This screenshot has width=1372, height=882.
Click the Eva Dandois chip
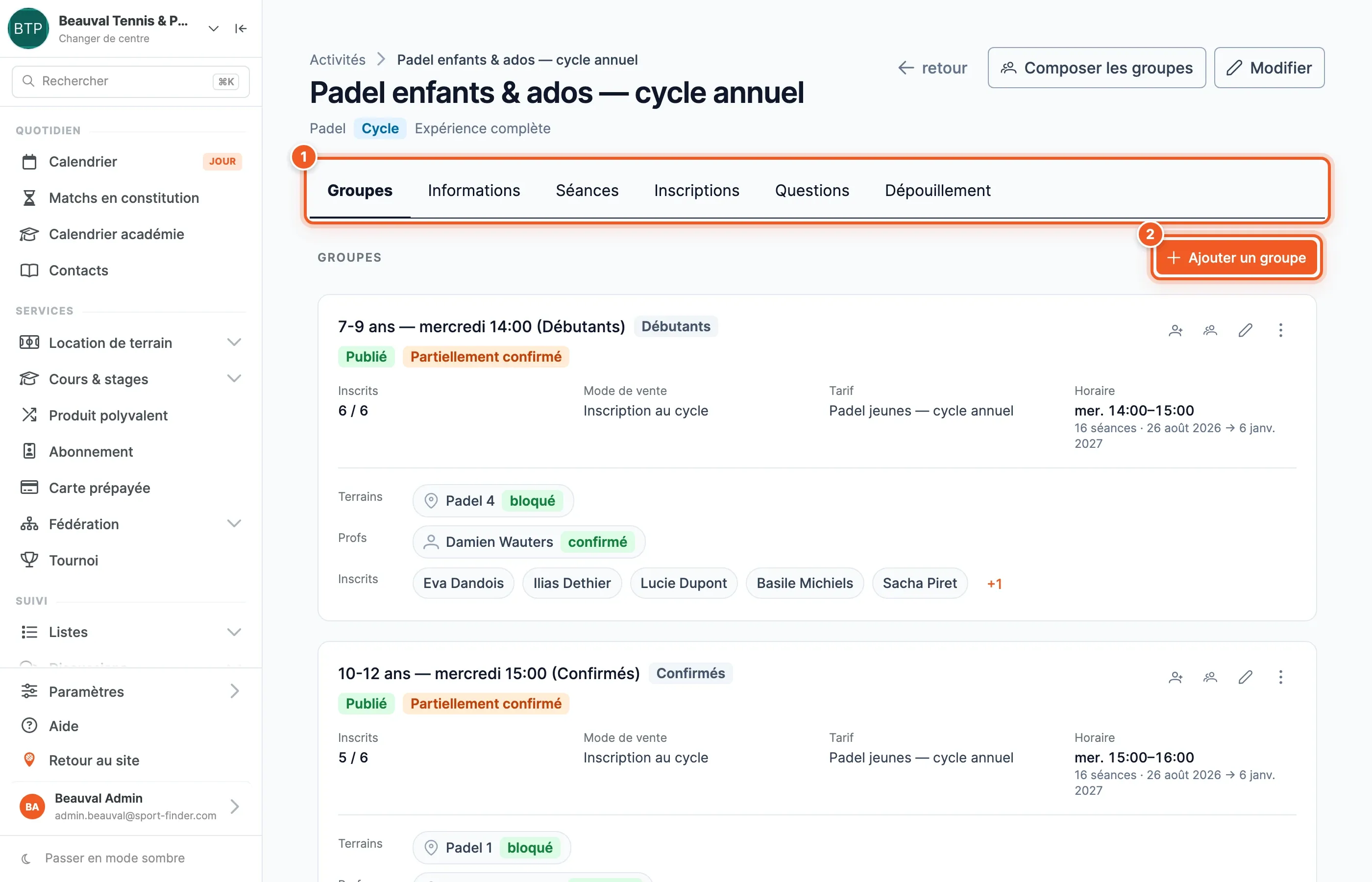click(x=463, y=583)
